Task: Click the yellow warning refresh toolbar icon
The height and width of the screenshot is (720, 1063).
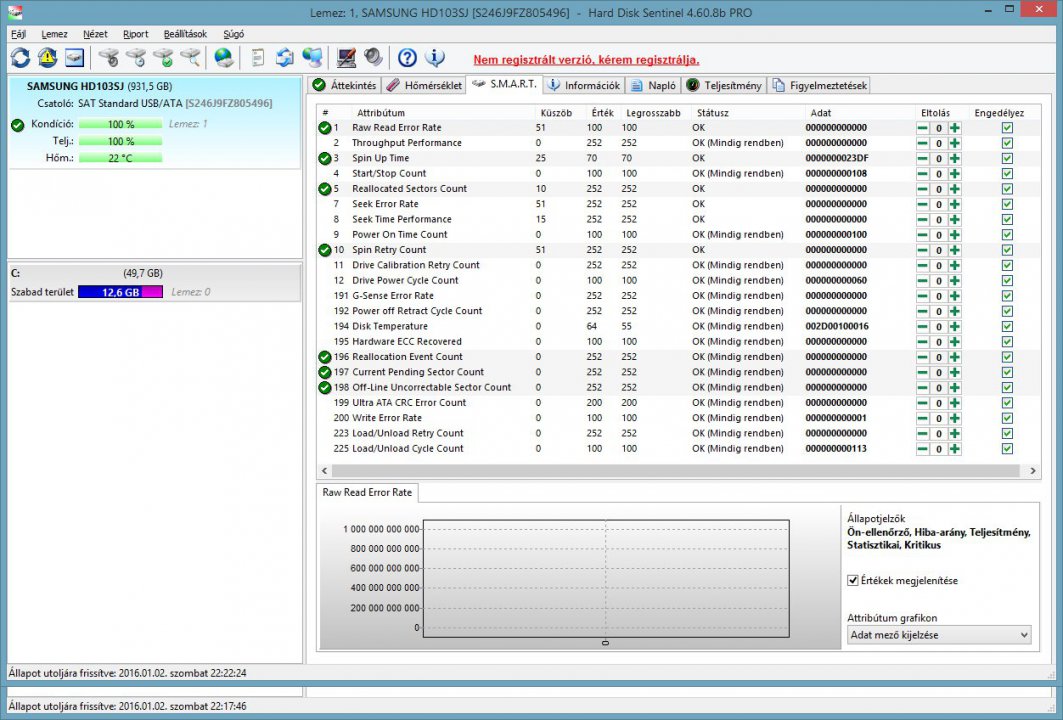Action: (47, 58)
